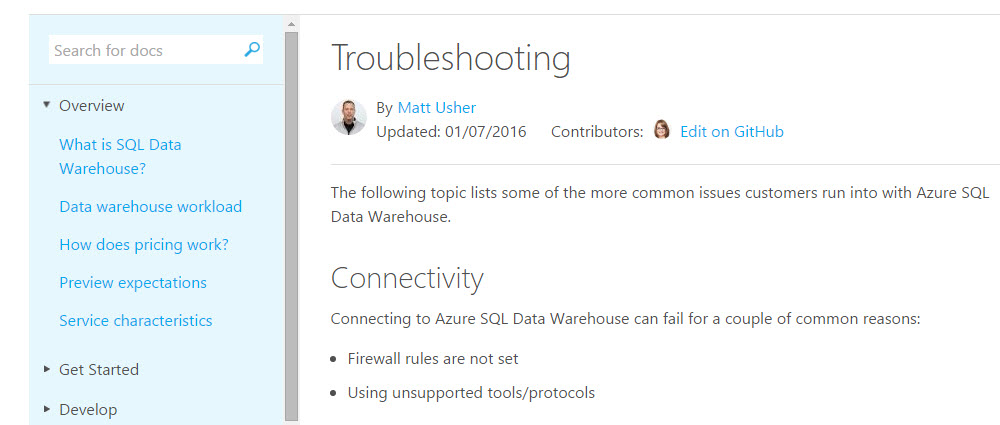Expand the Get Started section arrow

pos(46,369)
